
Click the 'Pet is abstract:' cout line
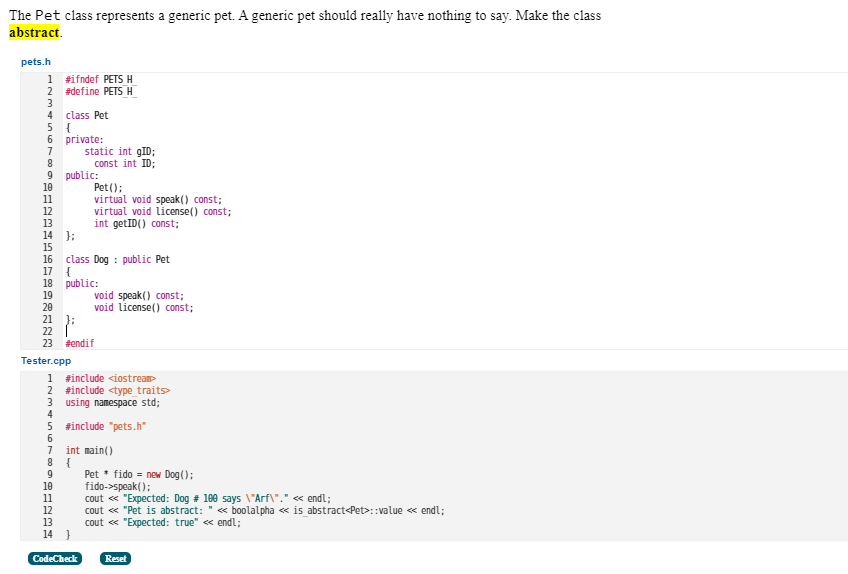[264, 510]
